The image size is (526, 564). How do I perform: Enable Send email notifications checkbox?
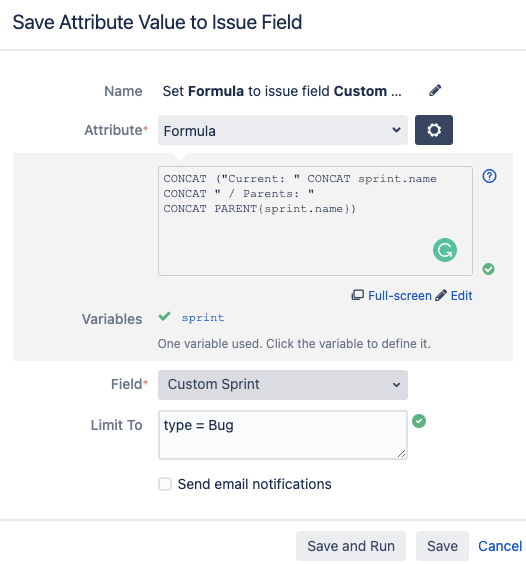tap(165, 484)
